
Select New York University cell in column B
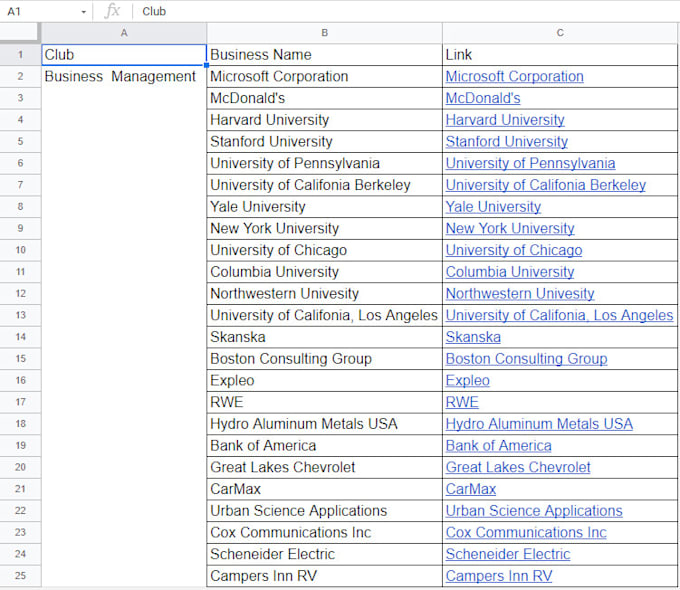click(x=324, y=228)
